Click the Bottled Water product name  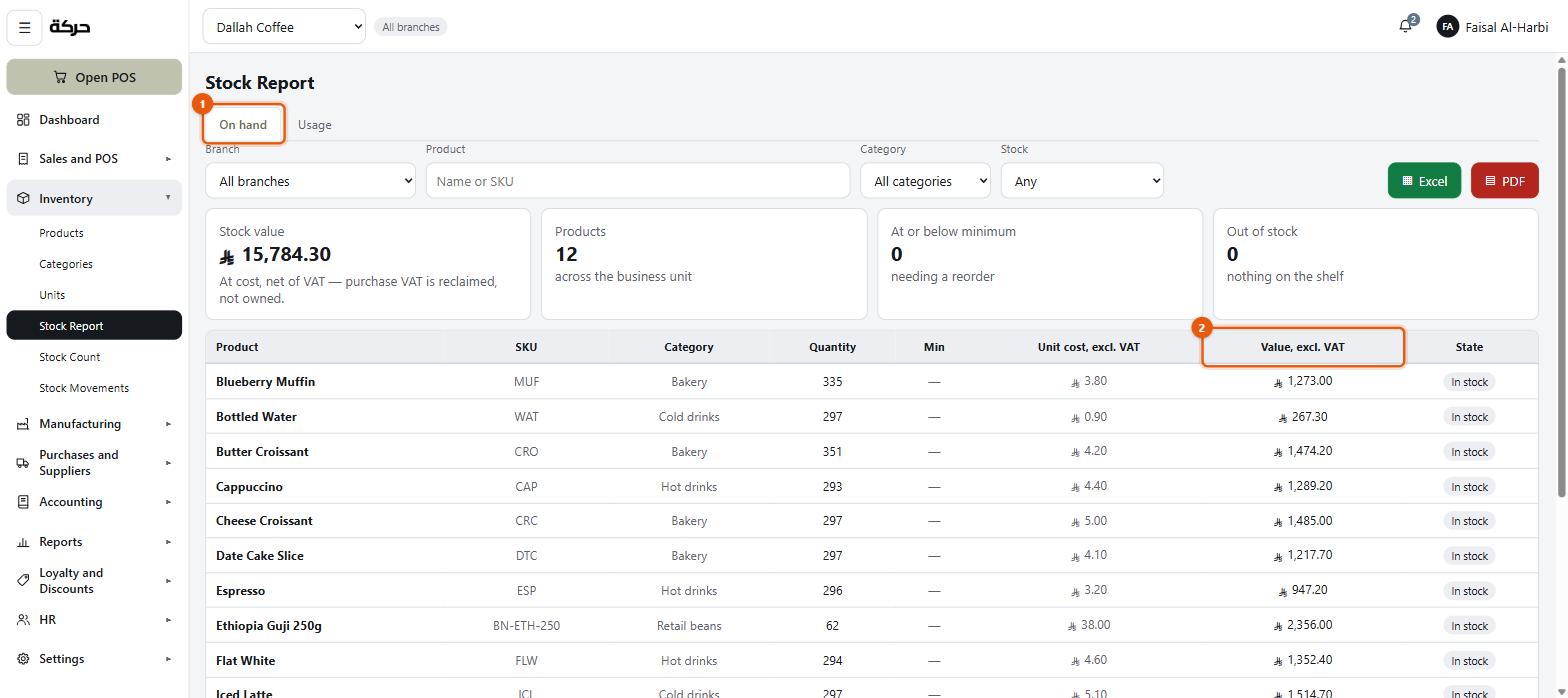tap(256, 417)
